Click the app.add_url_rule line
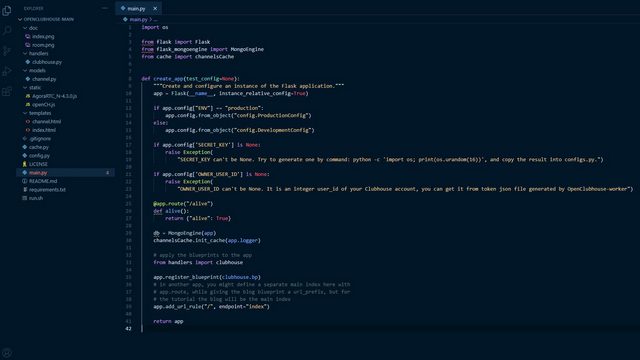 click(211, 307)
